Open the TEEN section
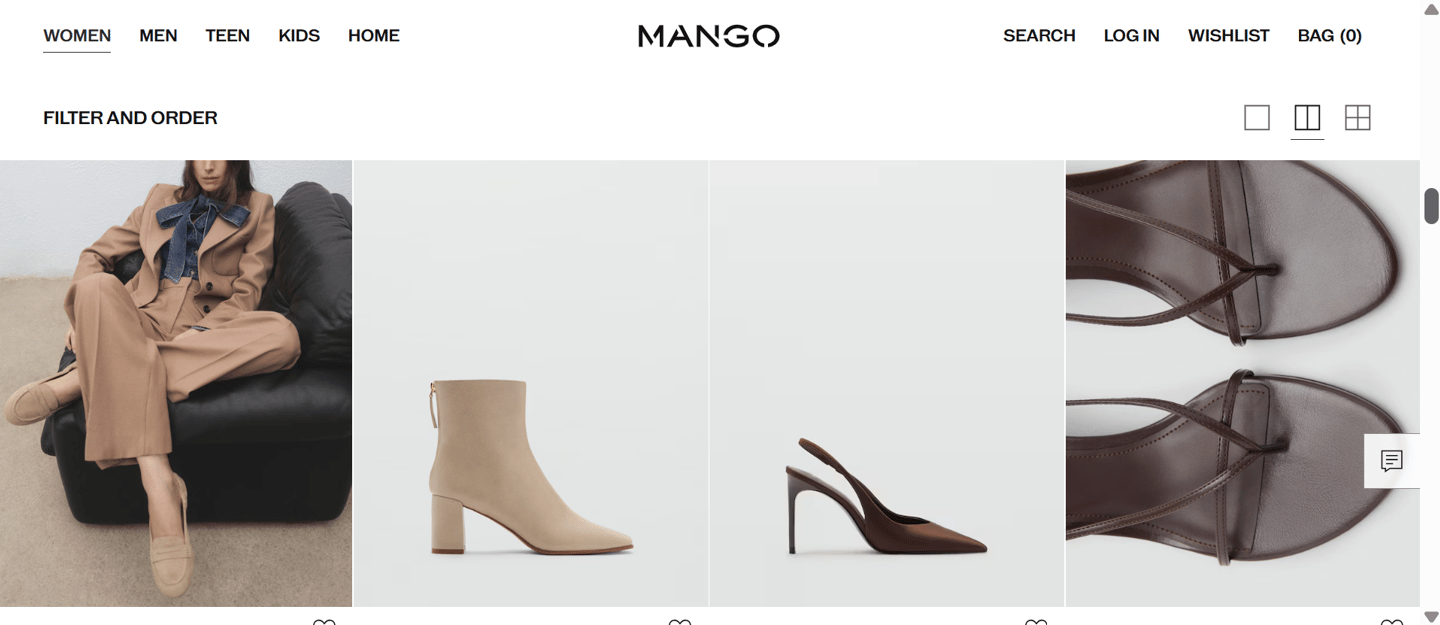 click(228, 36)
